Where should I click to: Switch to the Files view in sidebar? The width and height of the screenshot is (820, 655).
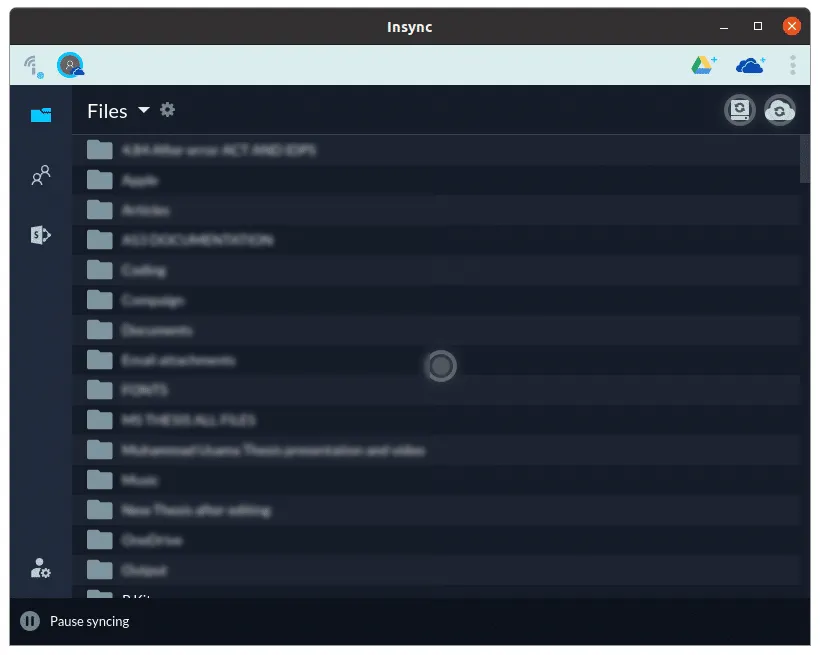pos(41,115)
